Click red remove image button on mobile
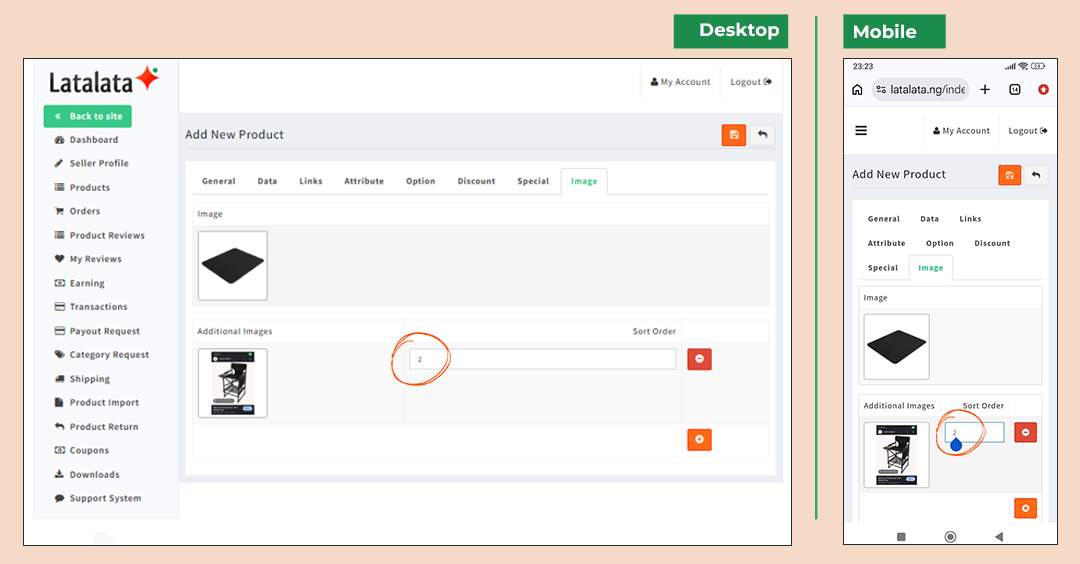This screenshot has width=1080, height=564. coord(1026,432)
